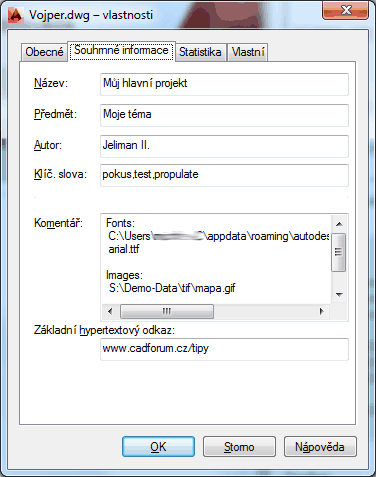
Task: Click the AutoCAD icon in title bar
Action: pos(16,15)
